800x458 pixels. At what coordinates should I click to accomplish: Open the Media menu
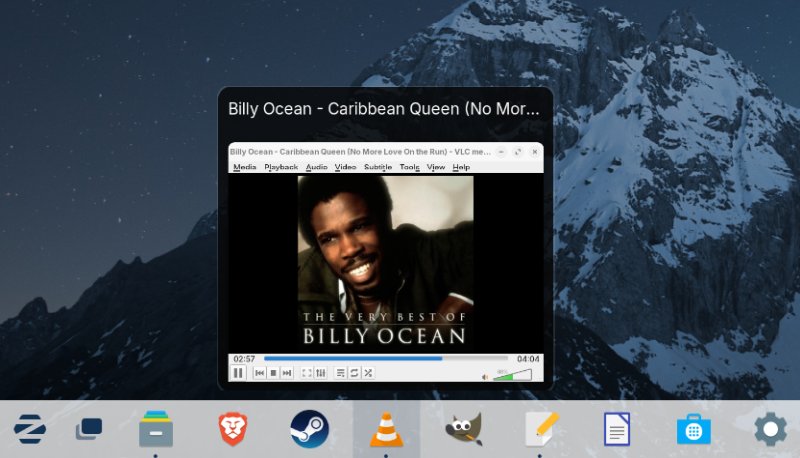coord(244,167)
